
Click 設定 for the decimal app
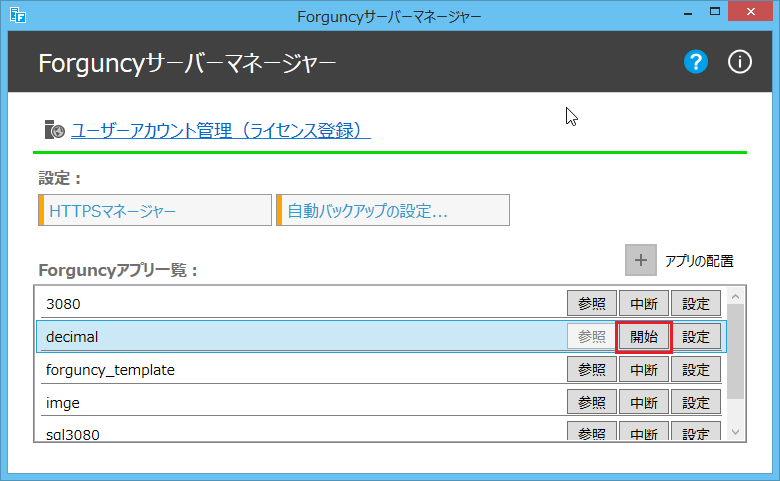695,337
